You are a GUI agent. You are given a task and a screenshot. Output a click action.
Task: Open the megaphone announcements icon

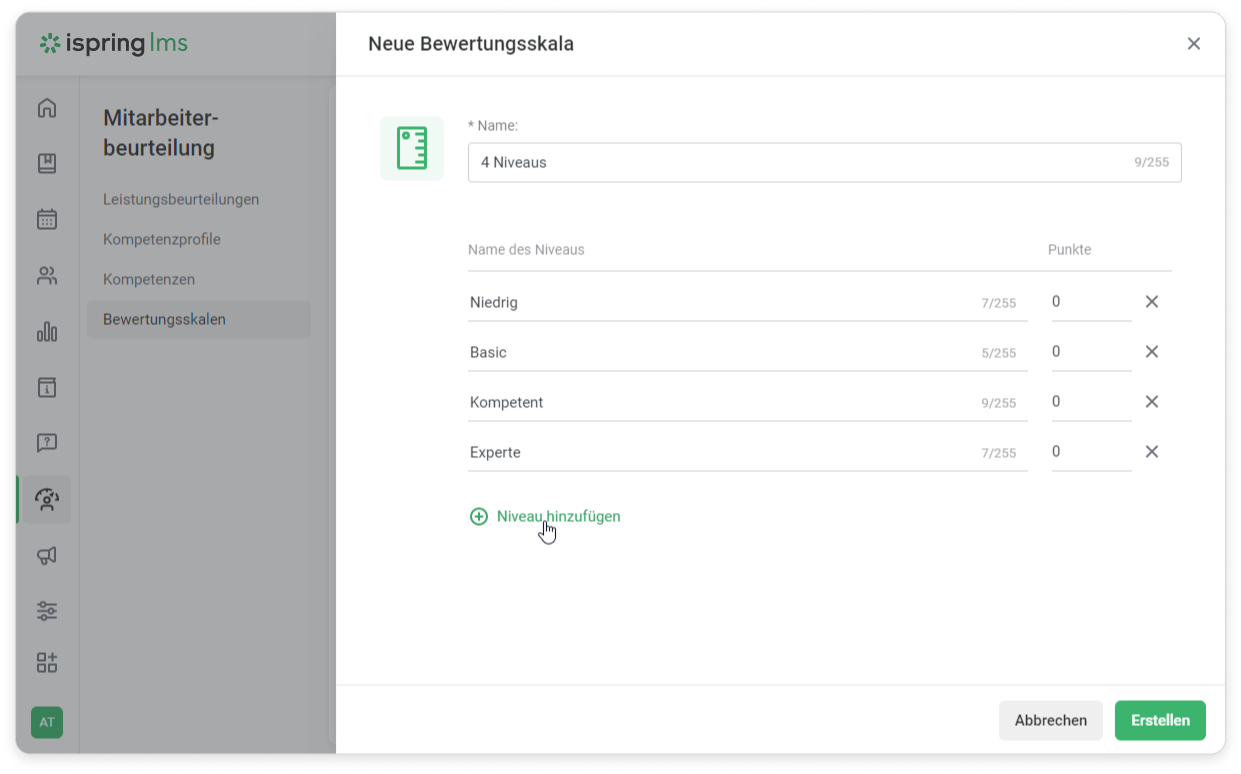click(x=47, y=555)
